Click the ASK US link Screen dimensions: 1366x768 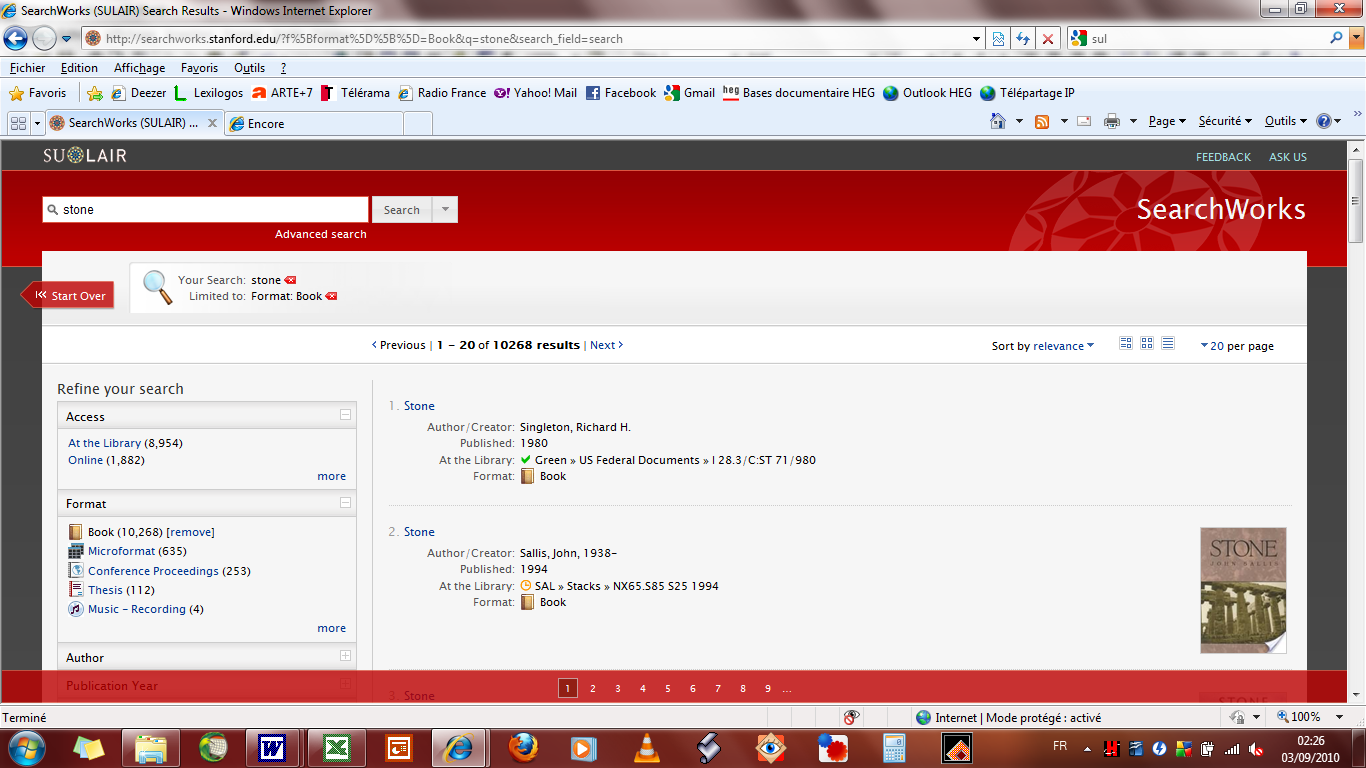coord(1288,157)
